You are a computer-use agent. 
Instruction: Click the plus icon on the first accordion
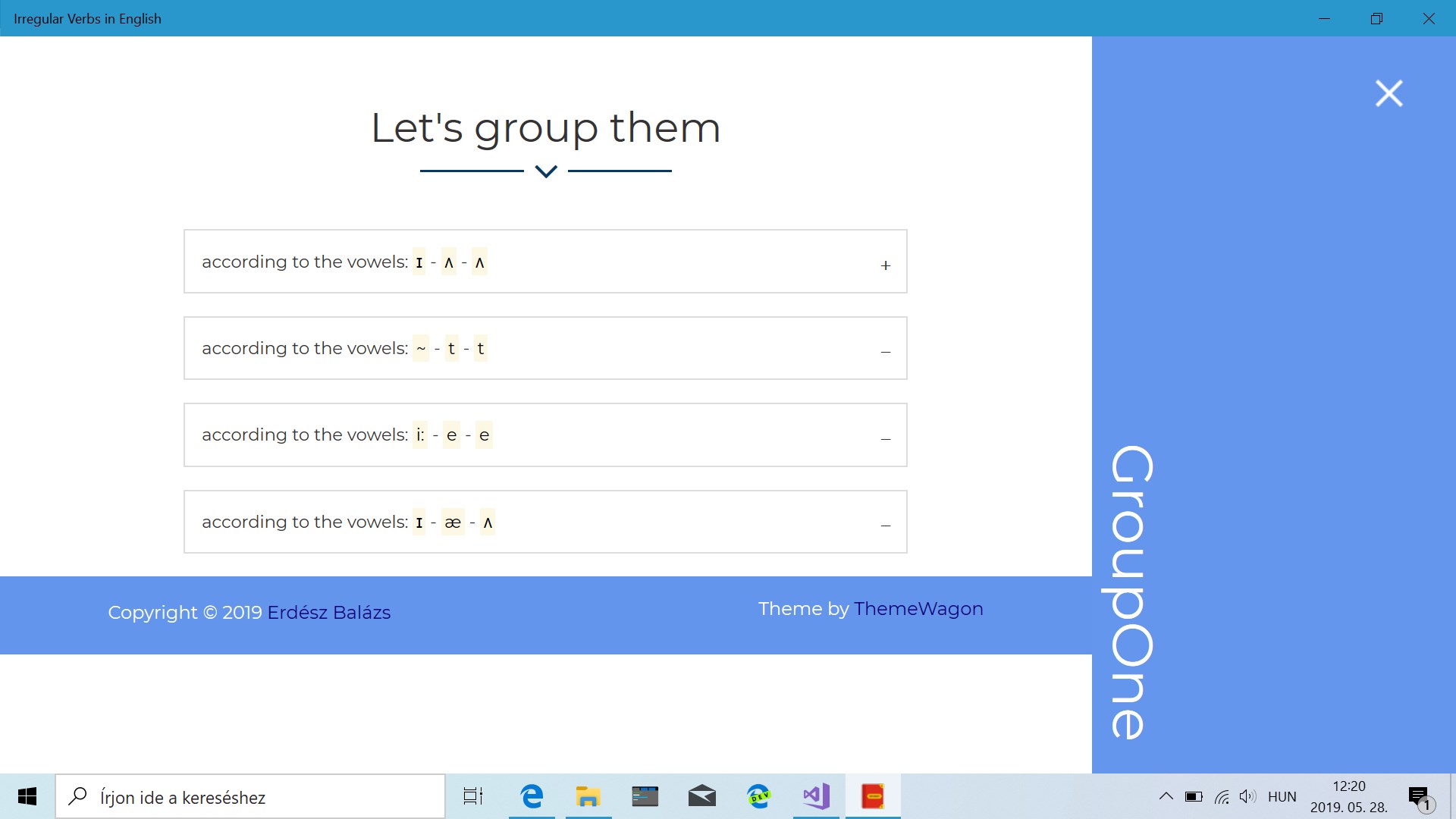click(x=885, y=265)
